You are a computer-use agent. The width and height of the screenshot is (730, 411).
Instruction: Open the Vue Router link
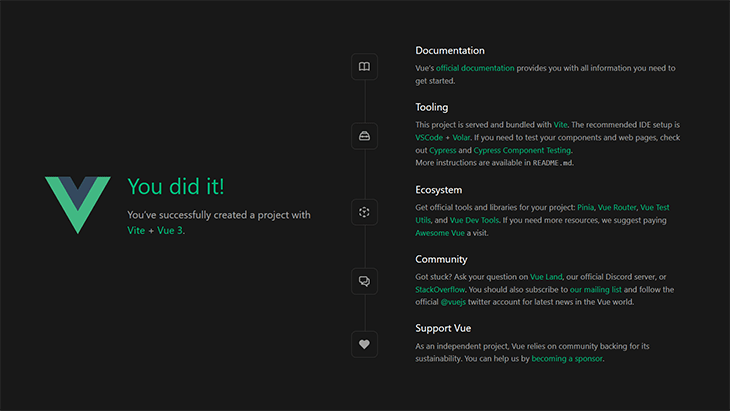621,207
